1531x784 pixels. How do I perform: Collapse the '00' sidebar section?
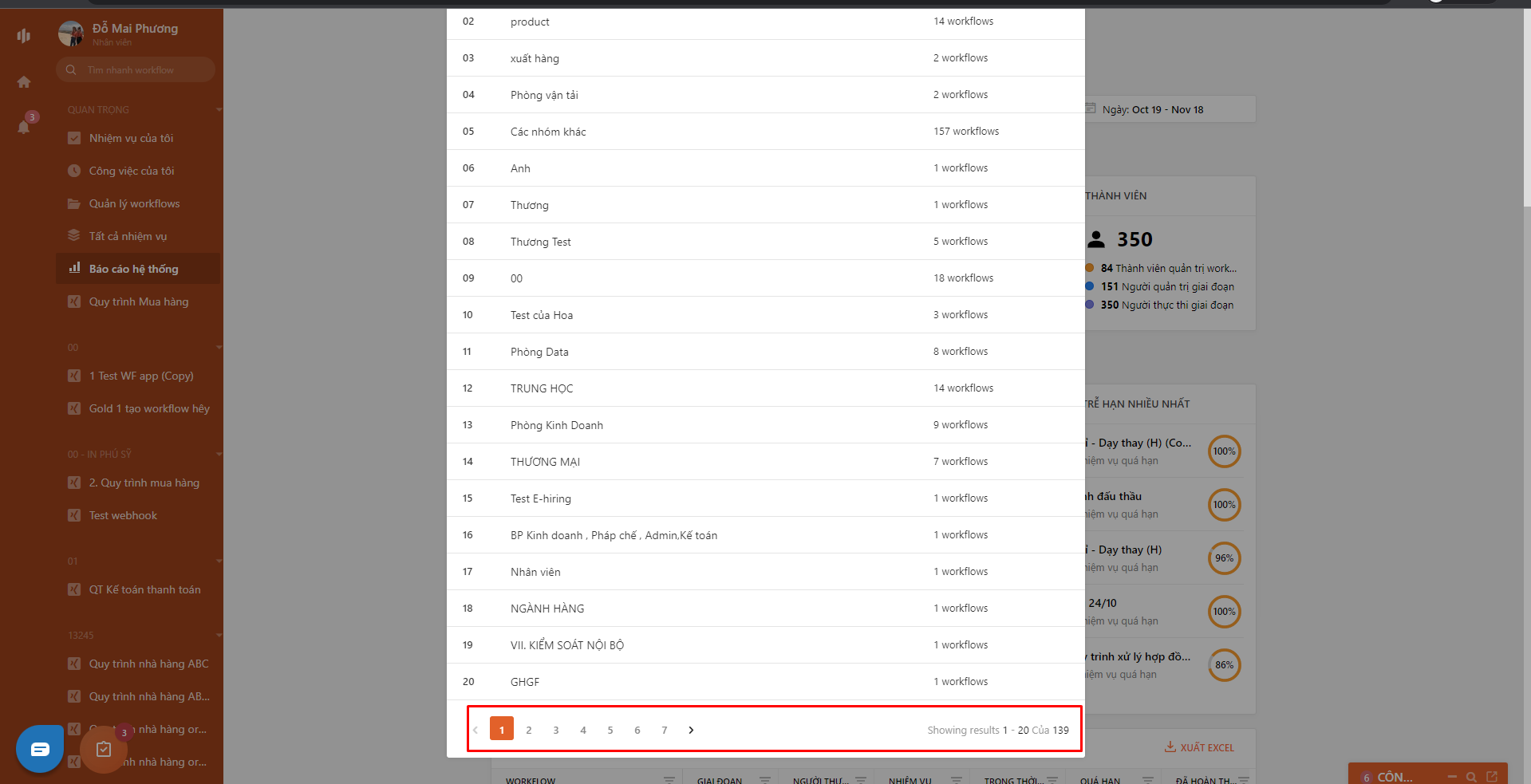(219, 347)
